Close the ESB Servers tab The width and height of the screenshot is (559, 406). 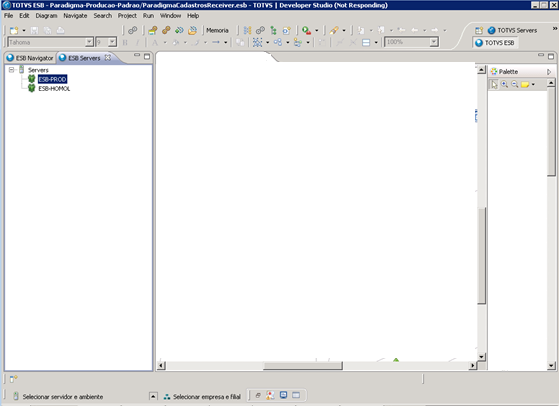point(108,57)
